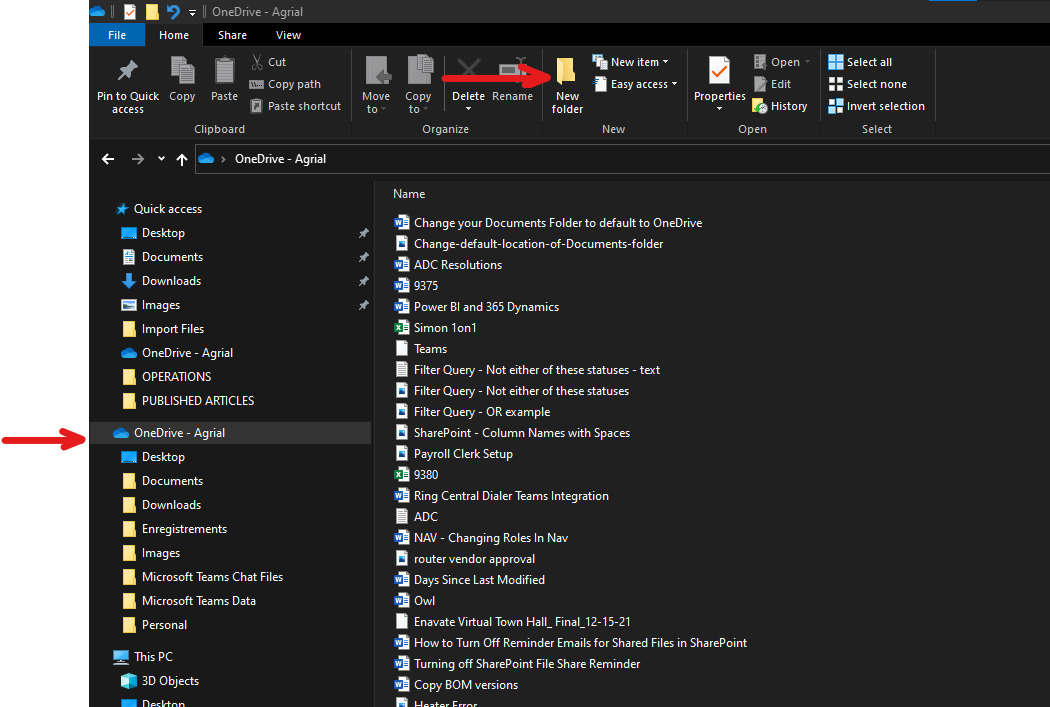Select This PC in navigation pane

click(153, 657)
